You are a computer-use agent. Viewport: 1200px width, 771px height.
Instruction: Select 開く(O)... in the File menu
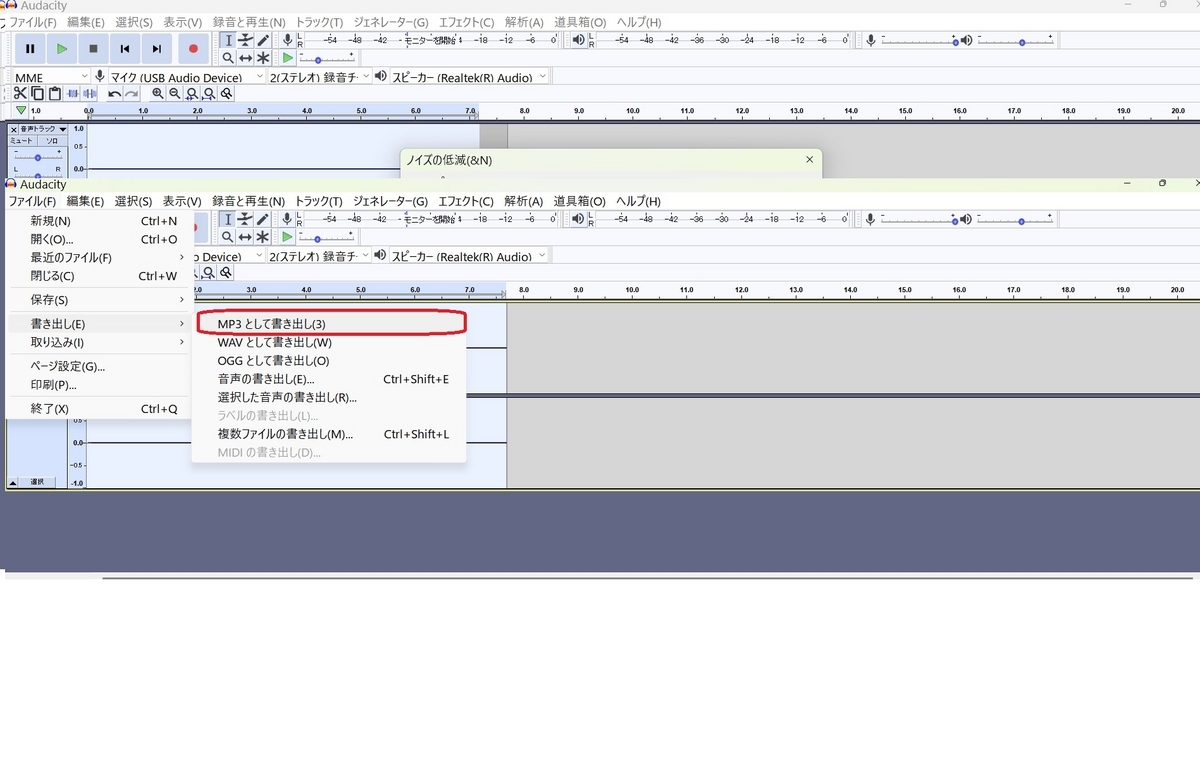[x=100, y=239]
